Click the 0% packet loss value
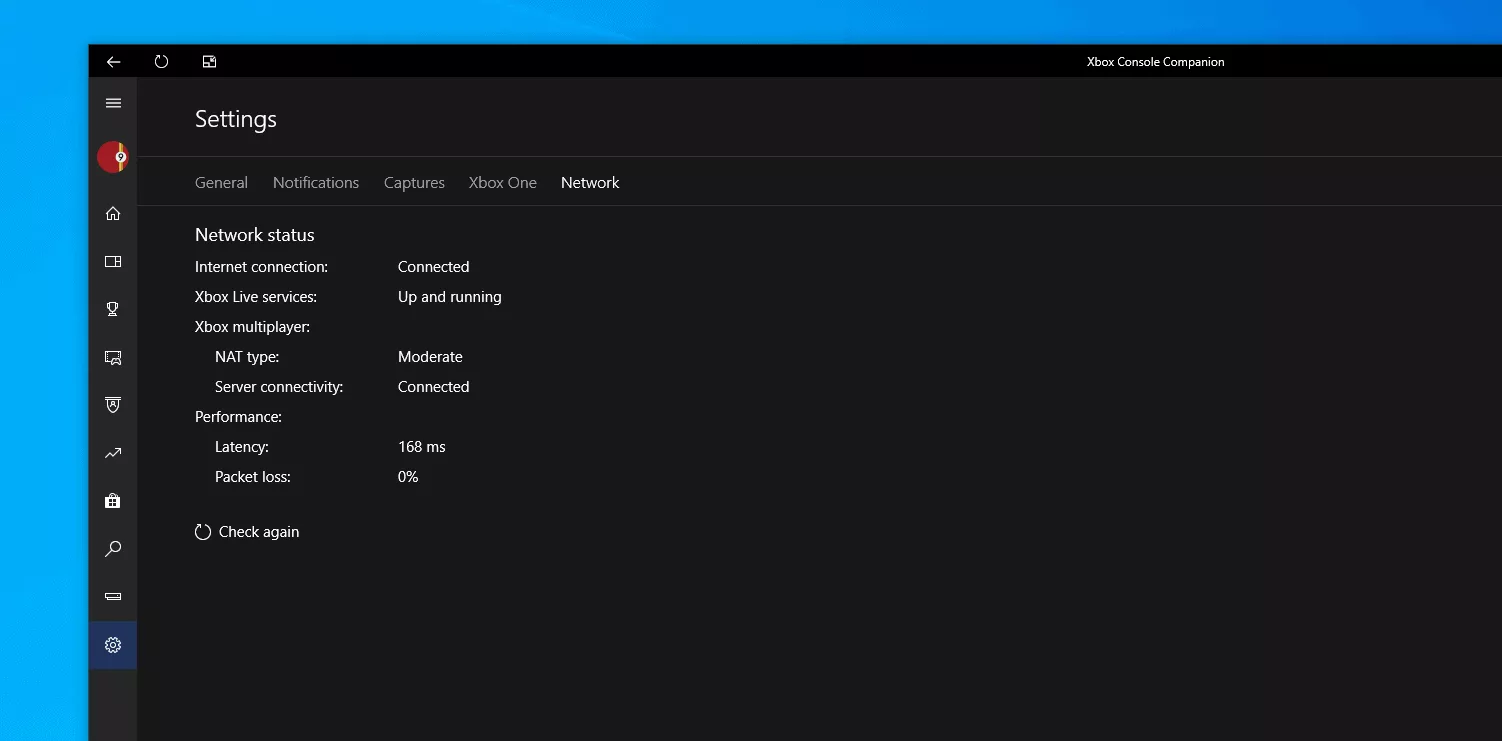 pyautogui.click(x=408, y=477)
